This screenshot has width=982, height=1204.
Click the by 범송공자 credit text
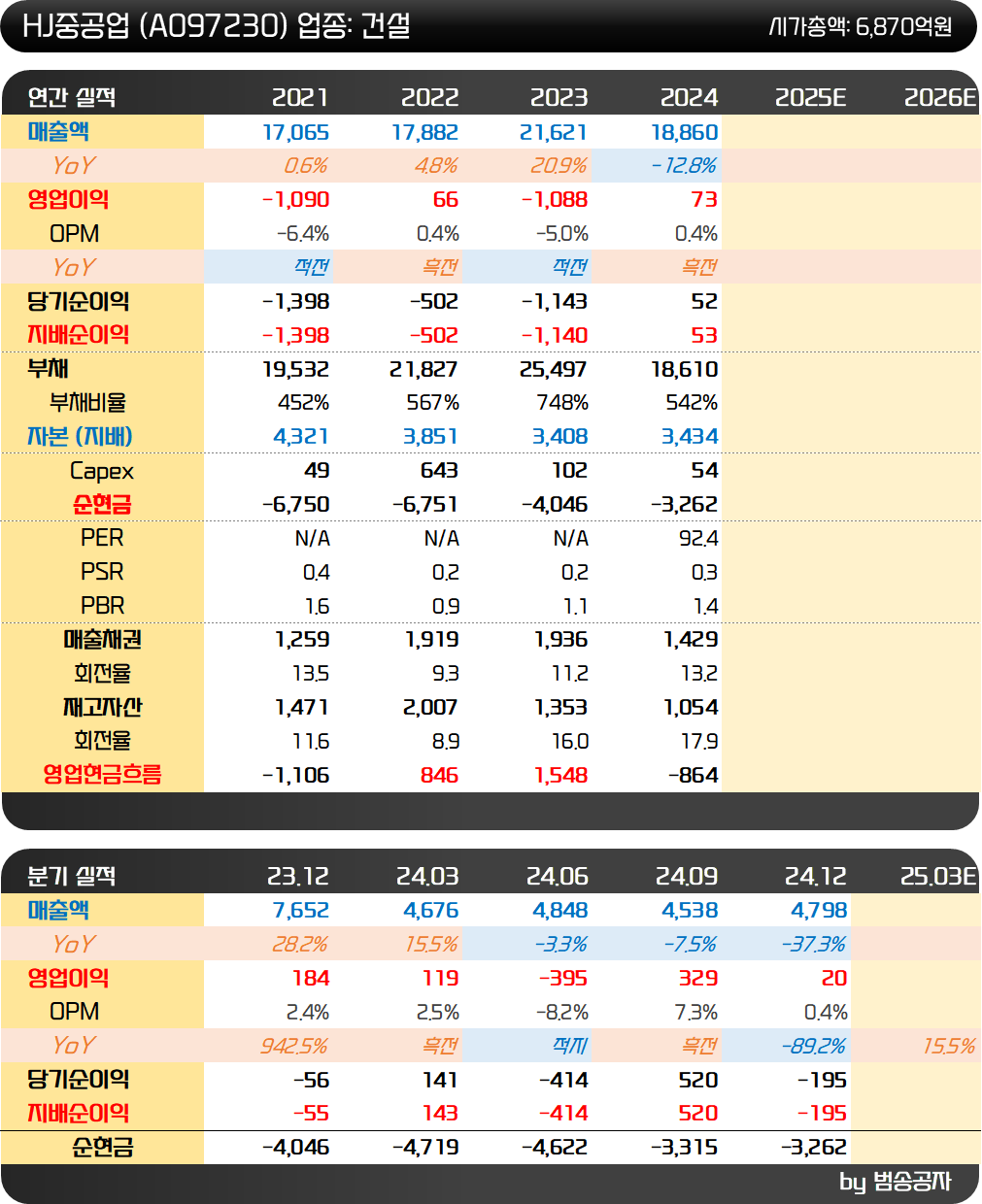point(895,1182)
